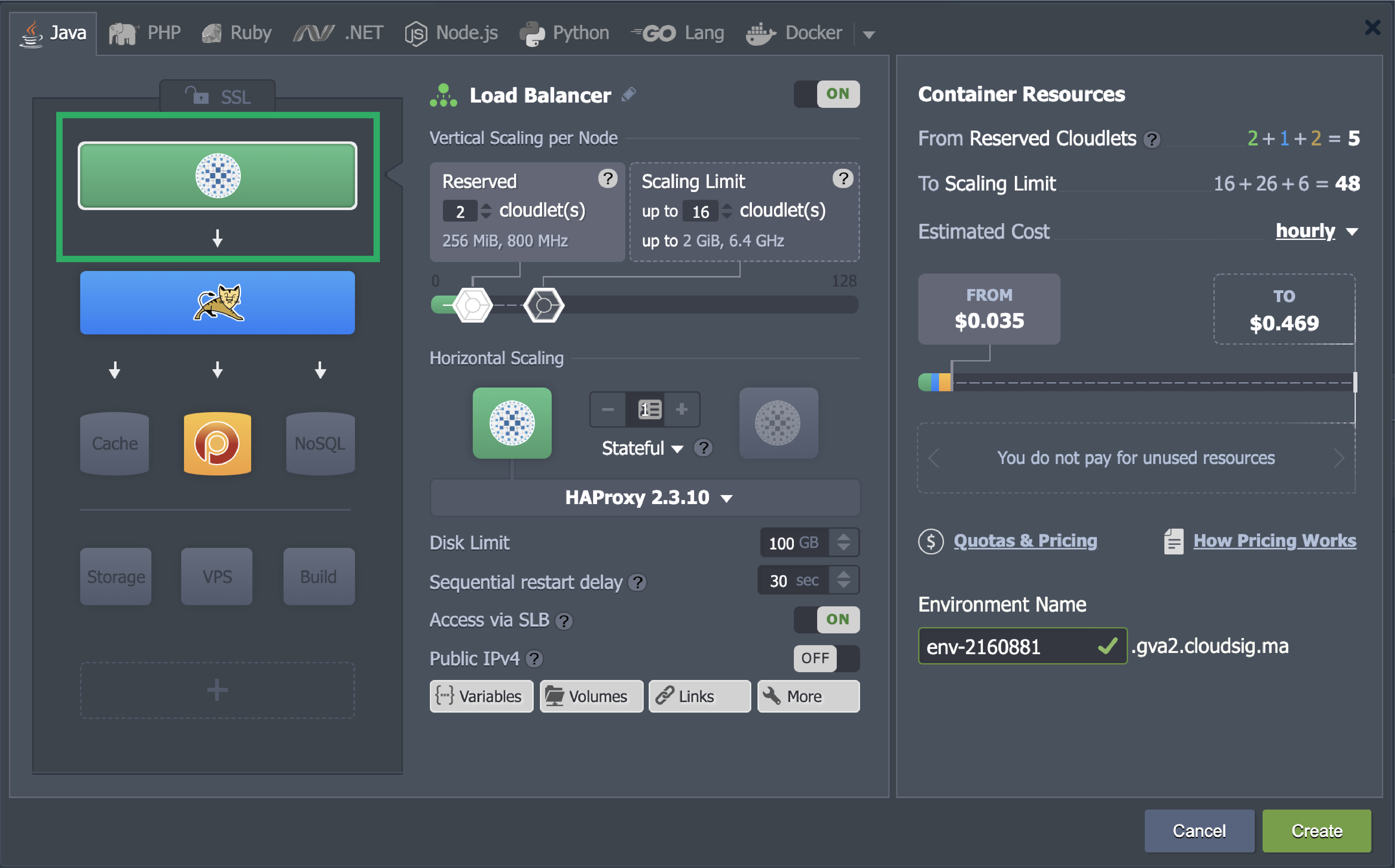
Task: Toggle the Access via SLB switch
Action: pyautogui.click(x=827, y=619)
